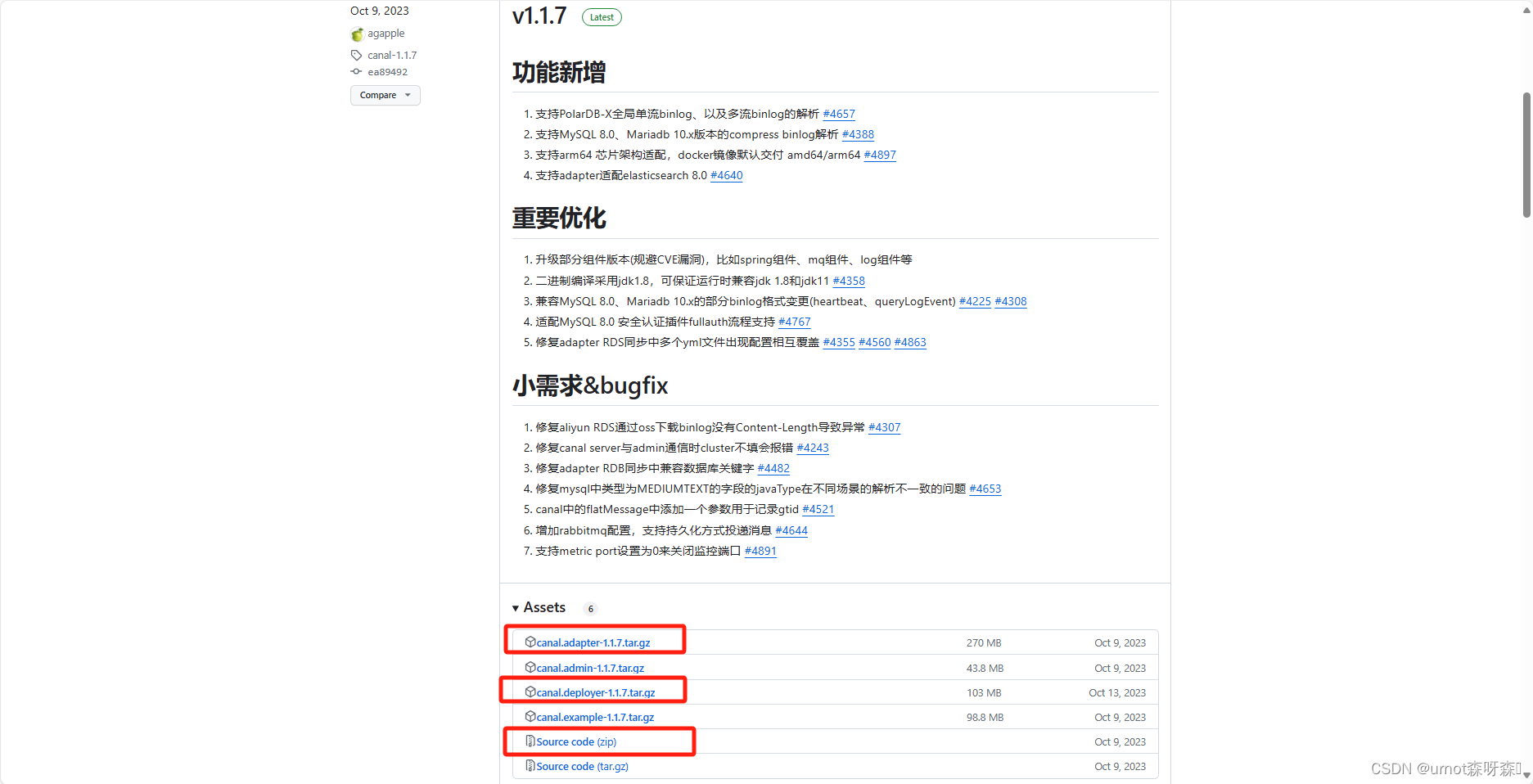This screenshot has height=784, width=1533.
Task: Open issue #4225 link
Action: pyautogui.click(x=975, y=301)
